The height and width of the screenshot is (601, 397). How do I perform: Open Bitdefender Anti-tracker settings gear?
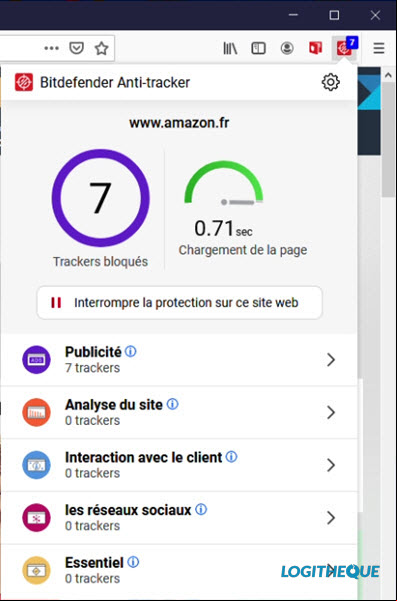(x=330, y=82)
